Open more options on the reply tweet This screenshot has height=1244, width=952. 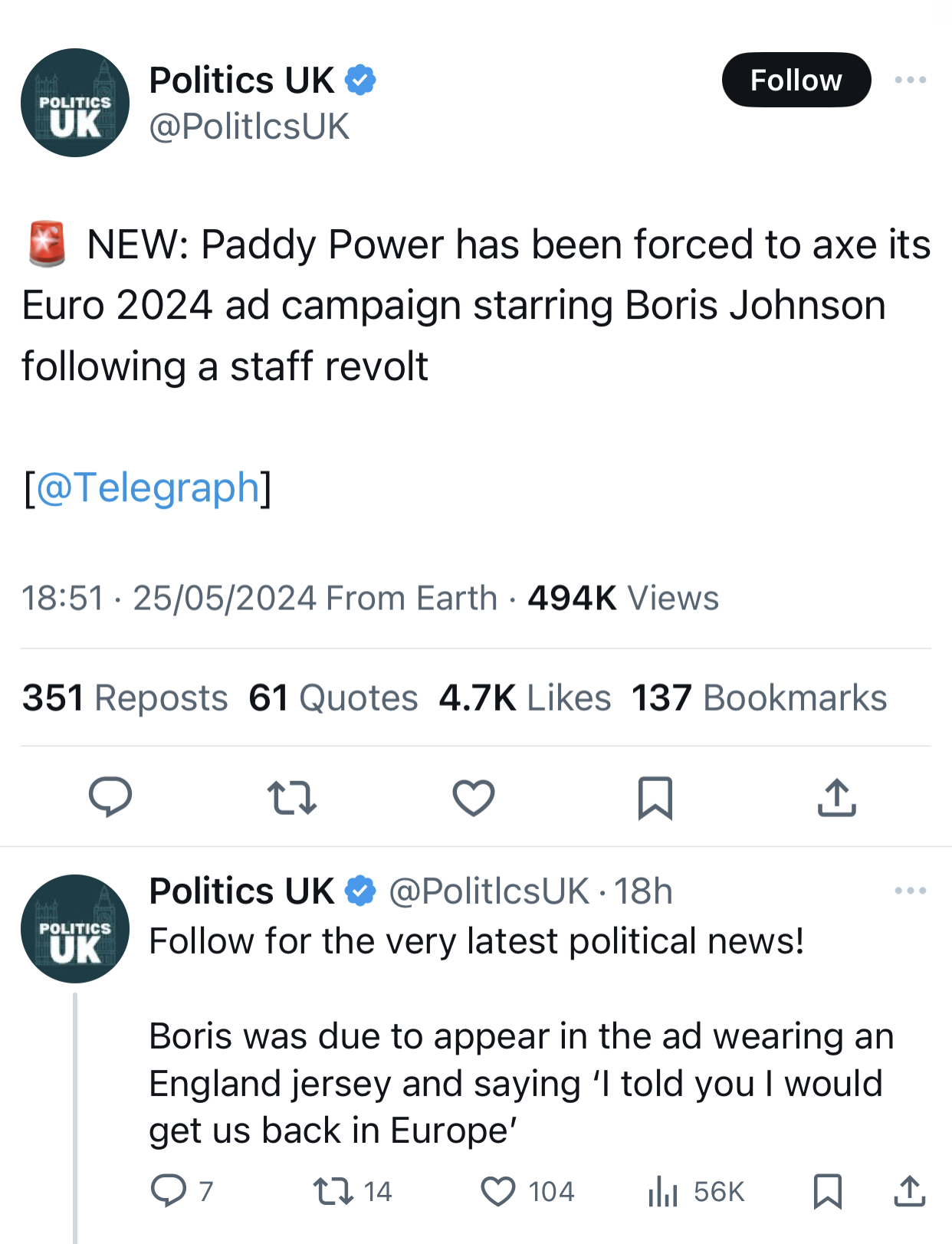(x=910, y=891)
